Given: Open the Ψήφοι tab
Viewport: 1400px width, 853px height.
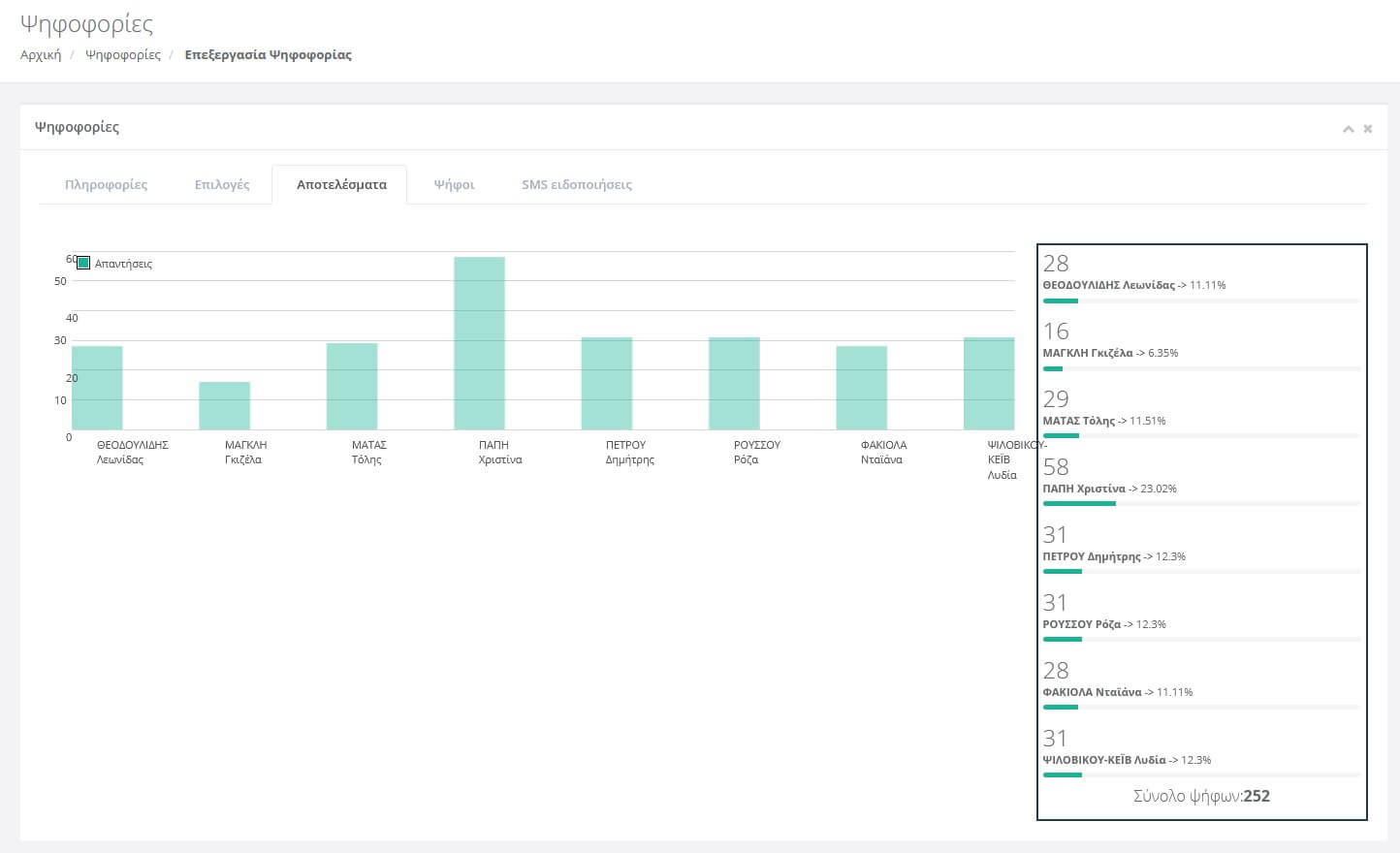Looking at the screenshot, I should click(454, 184).
